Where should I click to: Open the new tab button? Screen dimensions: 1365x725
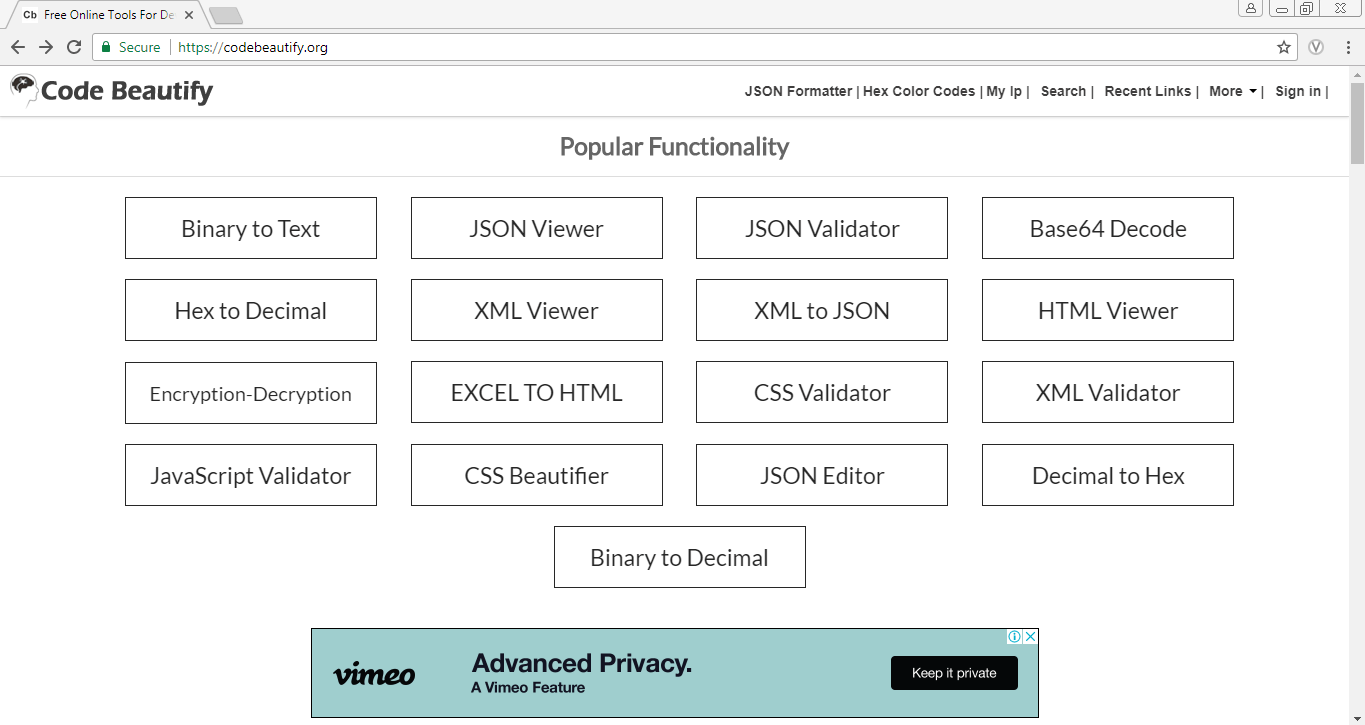225,15
